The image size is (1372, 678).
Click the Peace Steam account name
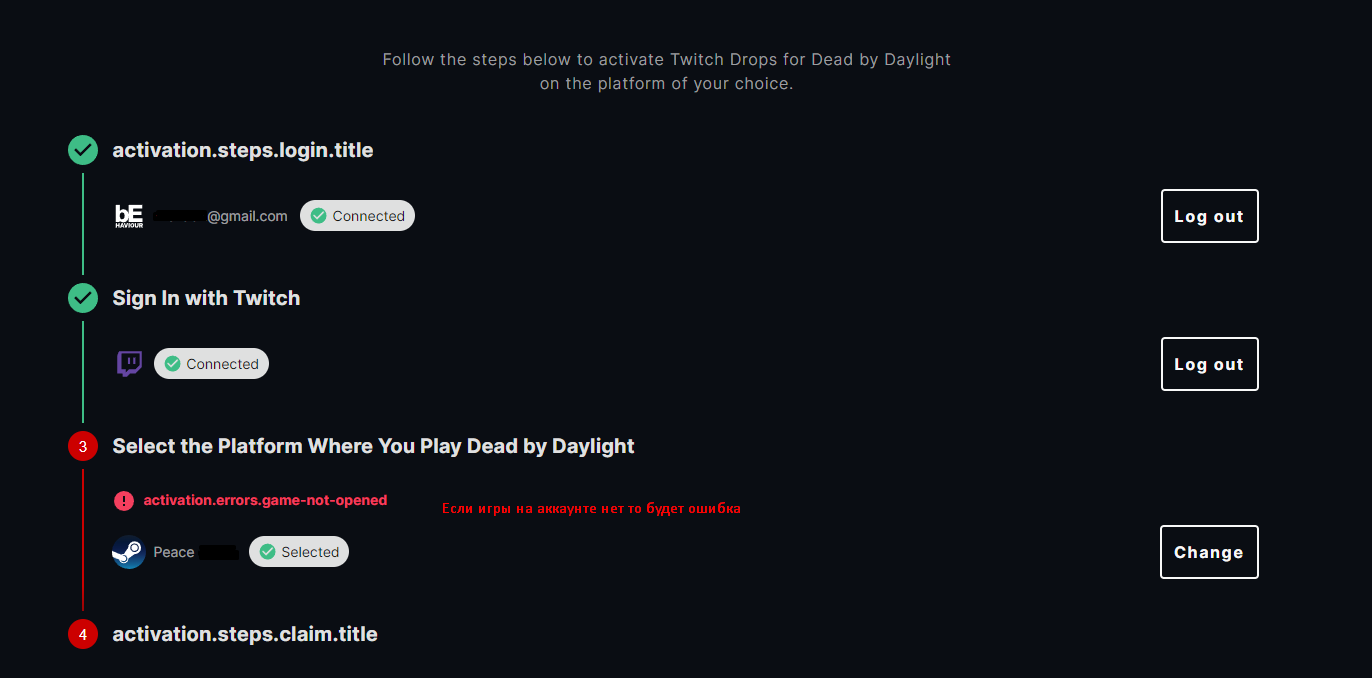pos(174,552)
